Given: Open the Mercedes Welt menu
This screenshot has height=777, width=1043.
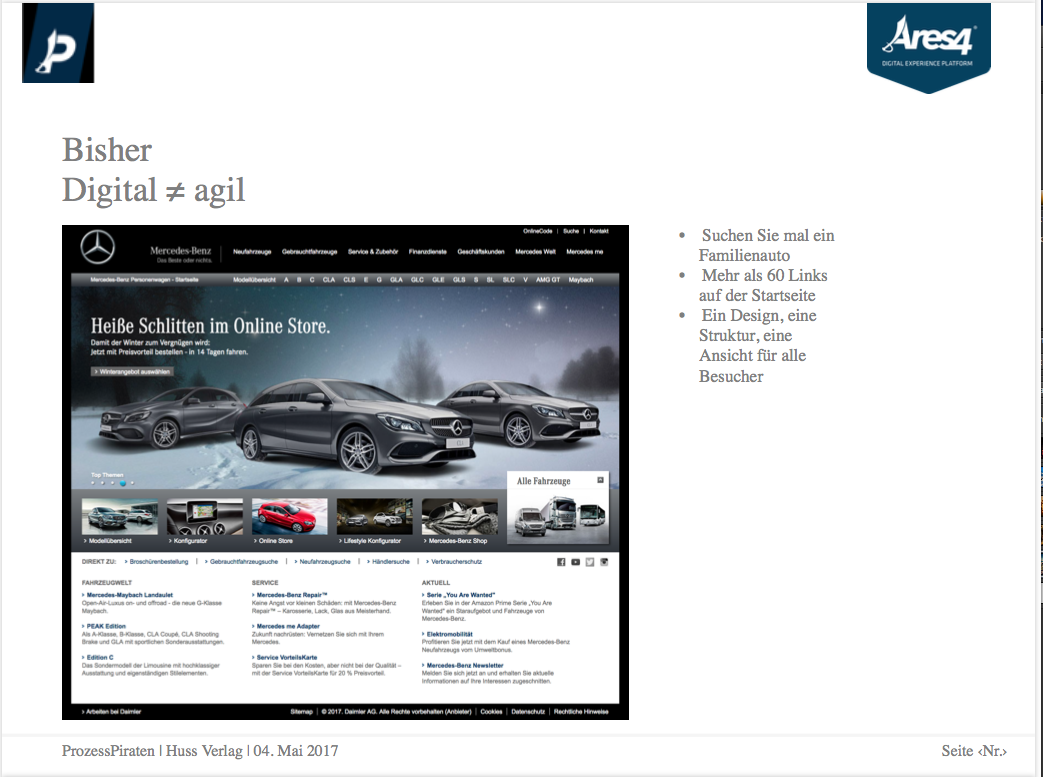Looking at the screenshot, I should [535, 251].
